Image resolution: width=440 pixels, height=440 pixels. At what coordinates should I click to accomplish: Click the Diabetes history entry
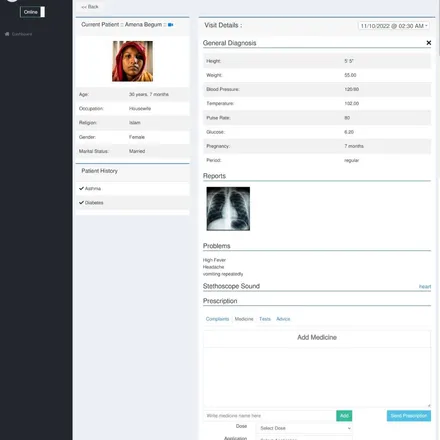(x=94, y=203)
